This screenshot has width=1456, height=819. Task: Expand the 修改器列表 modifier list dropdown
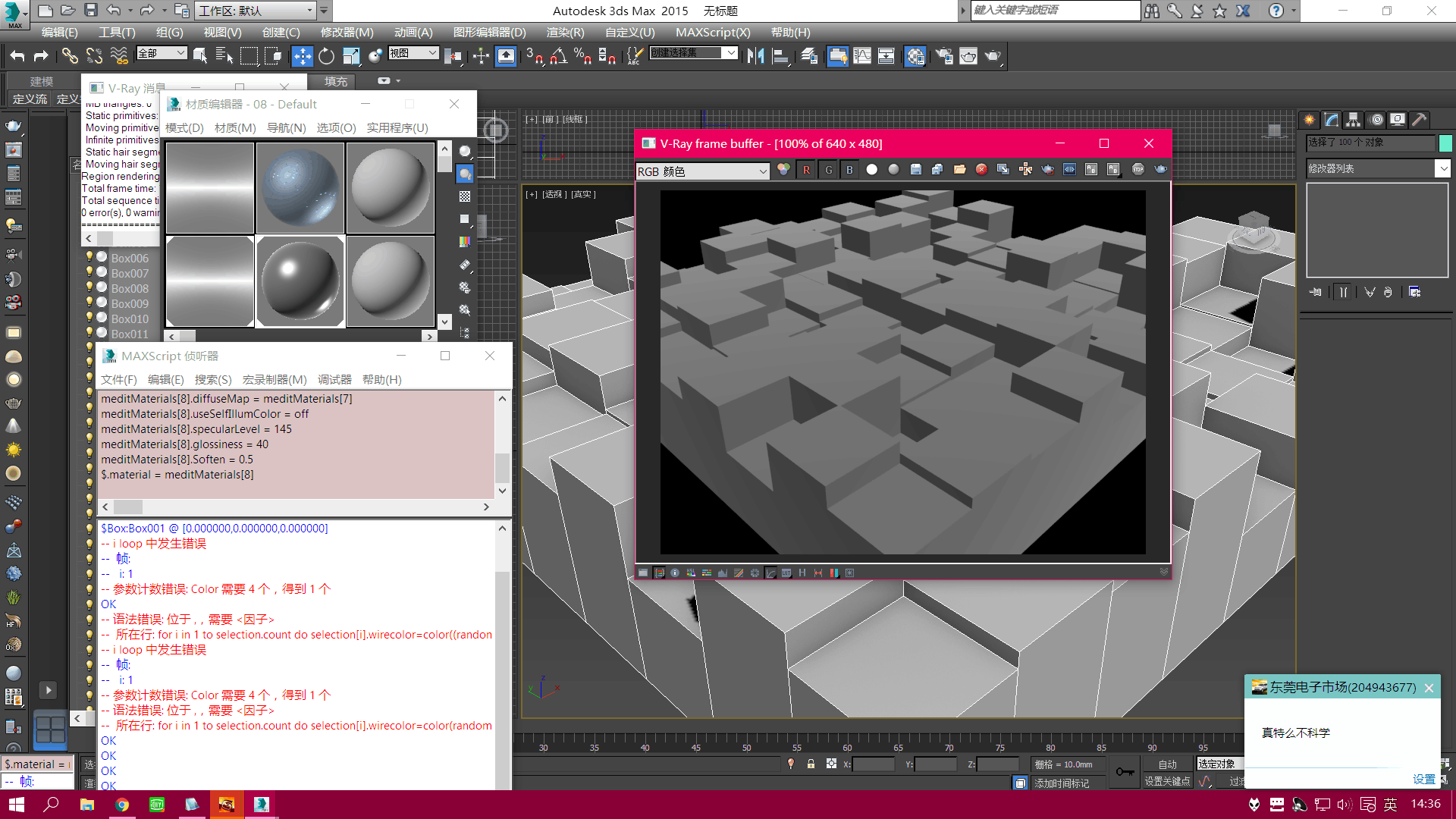1378,168
